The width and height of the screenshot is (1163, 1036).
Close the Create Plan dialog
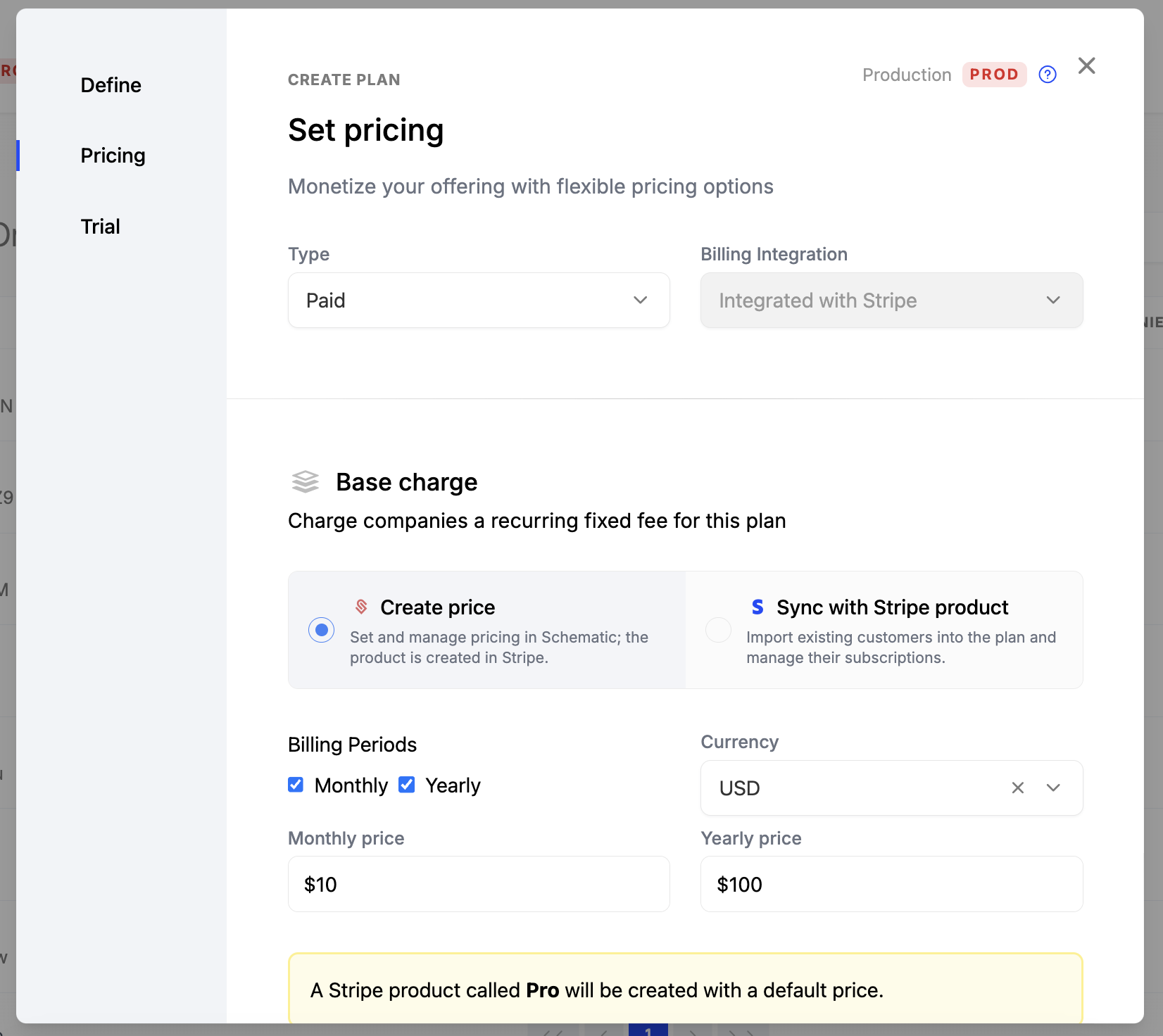(x=1086, y=66)
